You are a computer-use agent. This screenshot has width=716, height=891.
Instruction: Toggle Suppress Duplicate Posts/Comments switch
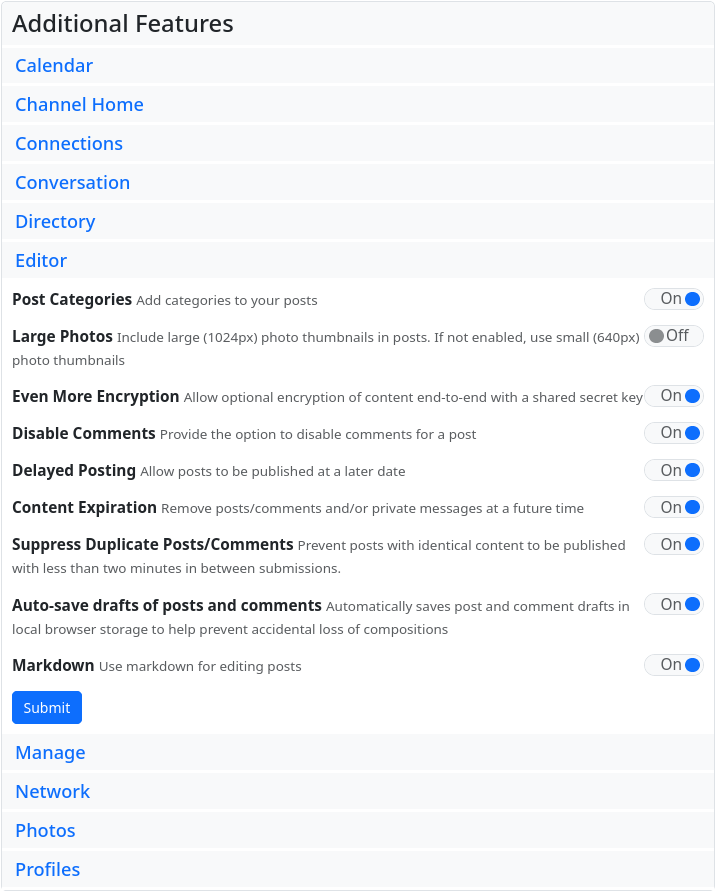[x=673, y=544]
